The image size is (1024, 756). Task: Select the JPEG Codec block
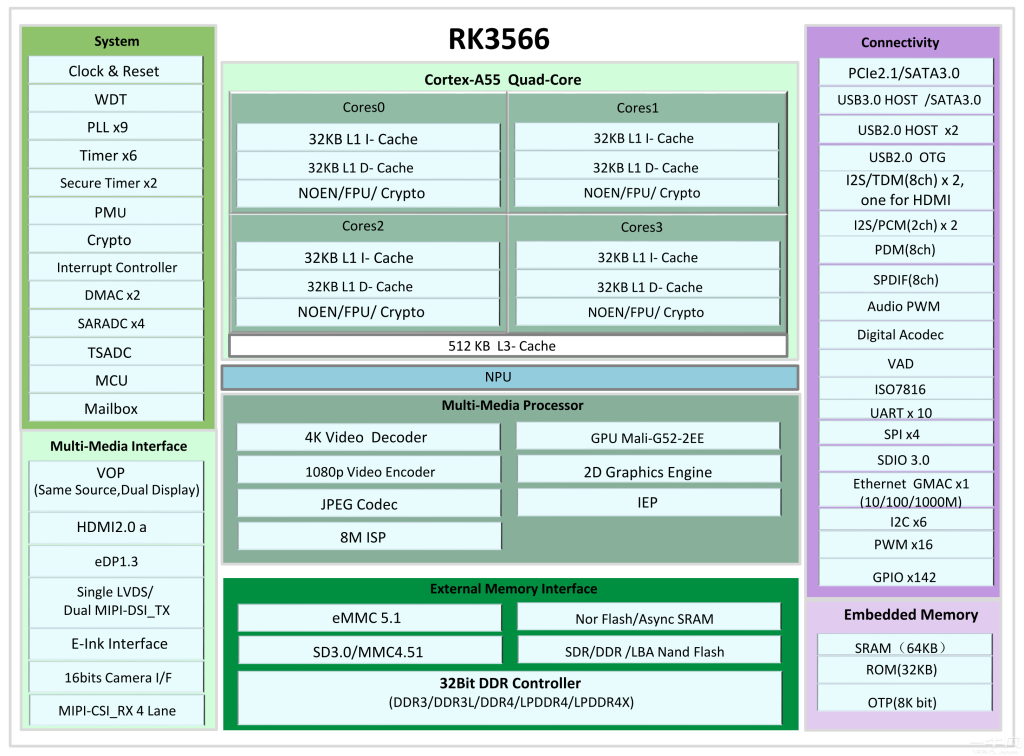(x=368, y=504)
